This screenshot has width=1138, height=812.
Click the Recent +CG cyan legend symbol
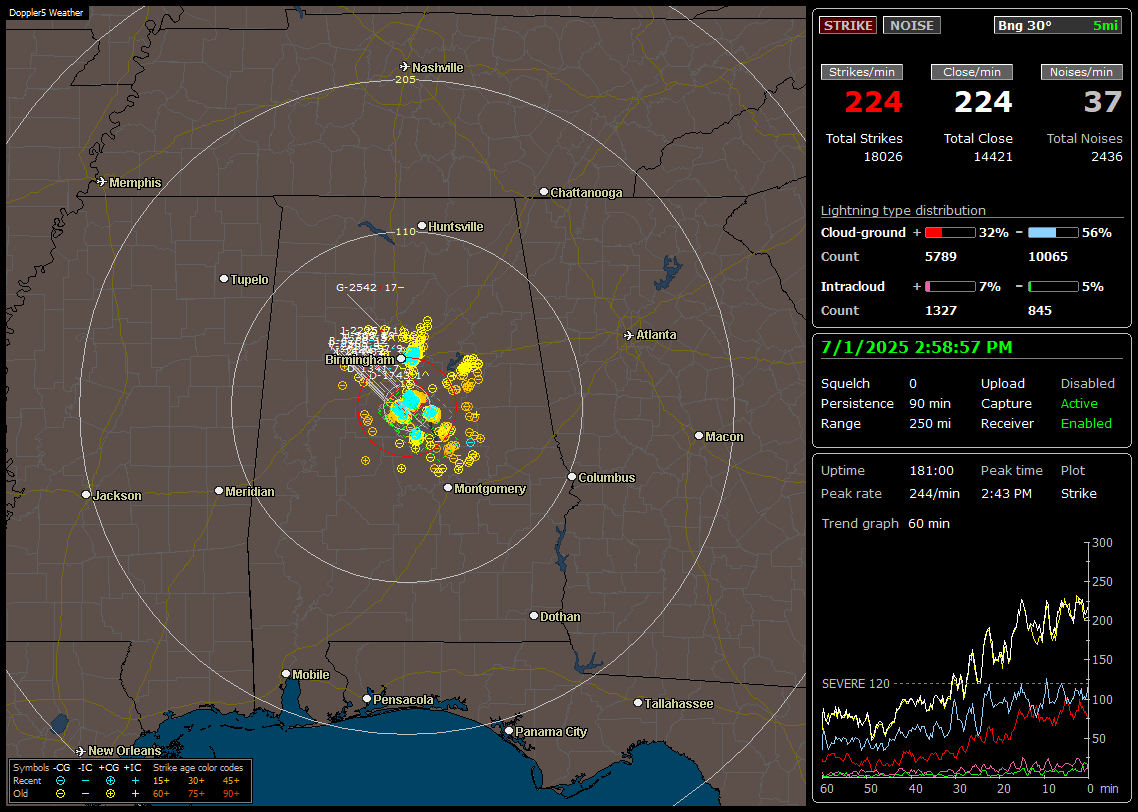click(x=110, y=781)
